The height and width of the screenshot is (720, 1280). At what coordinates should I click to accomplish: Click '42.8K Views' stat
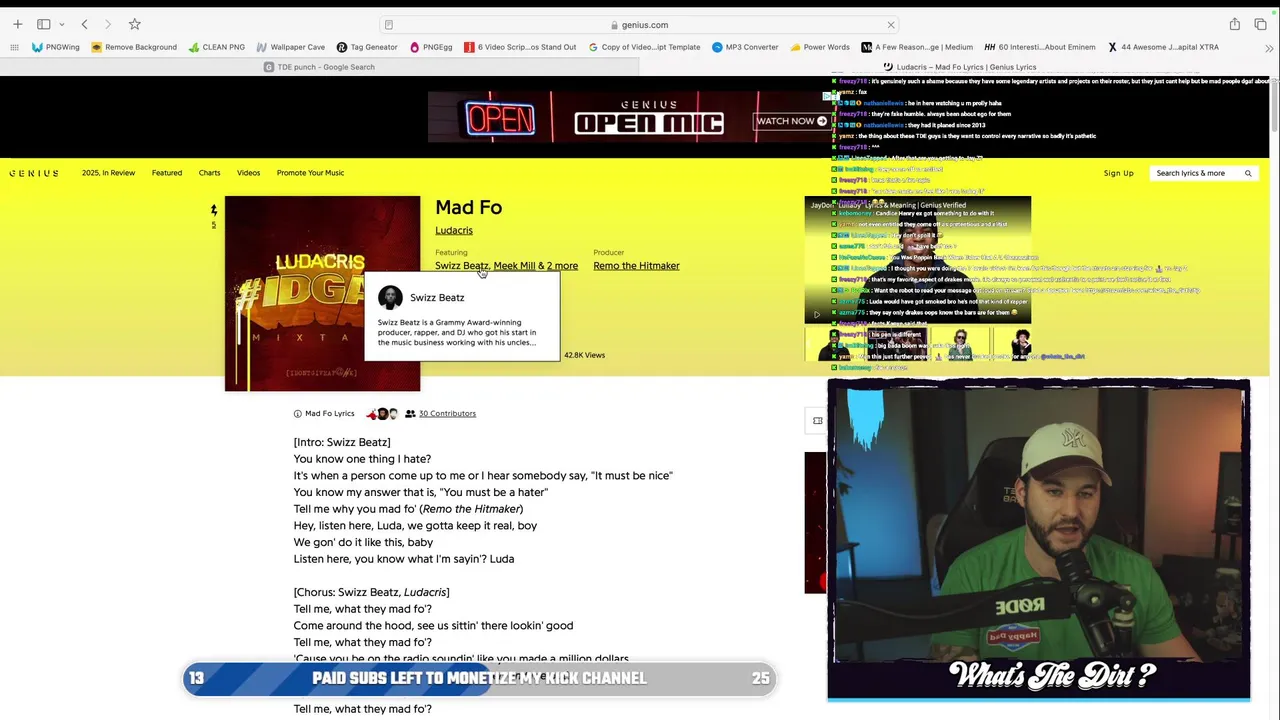click(584, 355)
